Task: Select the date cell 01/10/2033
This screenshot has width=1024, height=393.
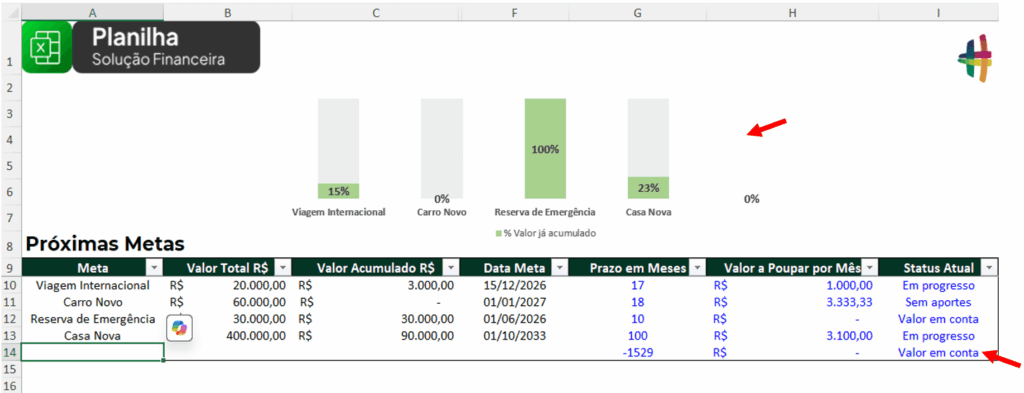Action: click(515, 336)
